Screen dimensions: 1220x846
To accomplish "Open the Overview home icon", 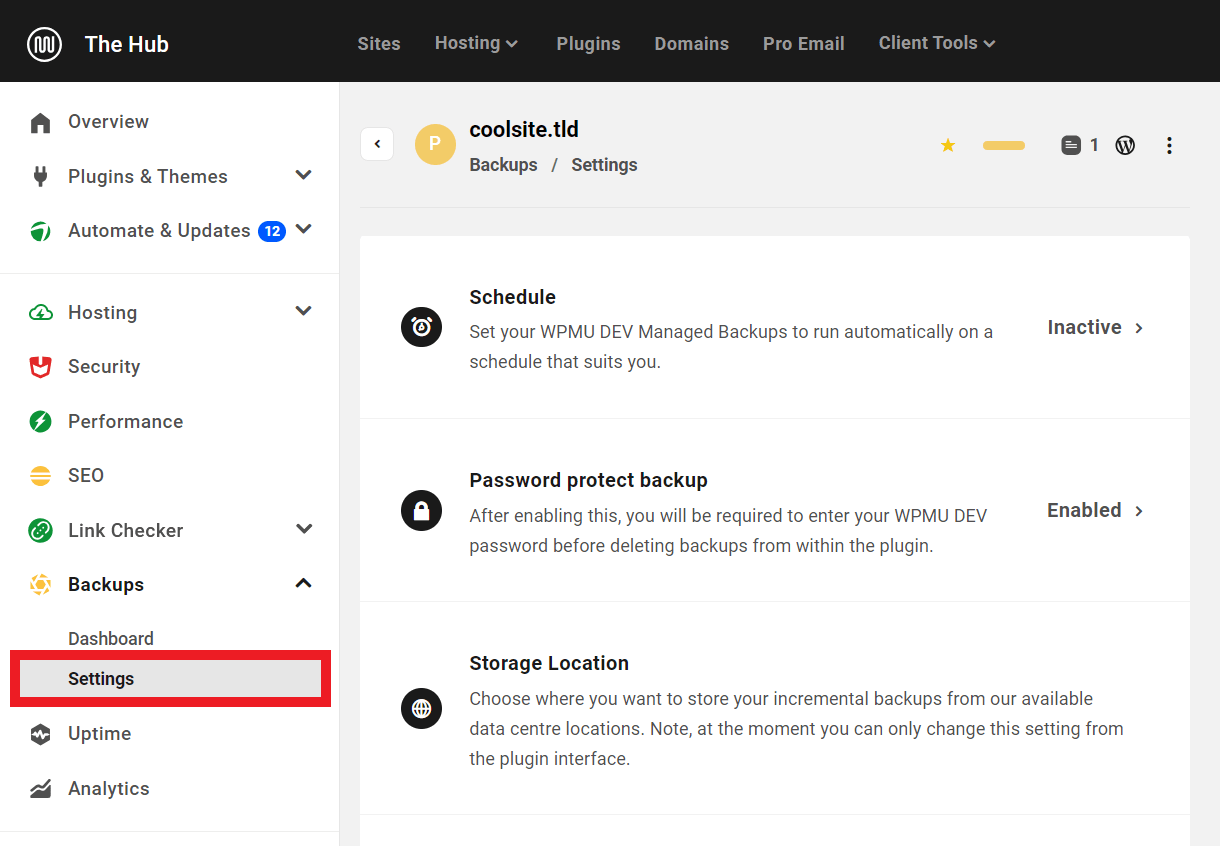I will pyautogui.click(x=40, y=123).
